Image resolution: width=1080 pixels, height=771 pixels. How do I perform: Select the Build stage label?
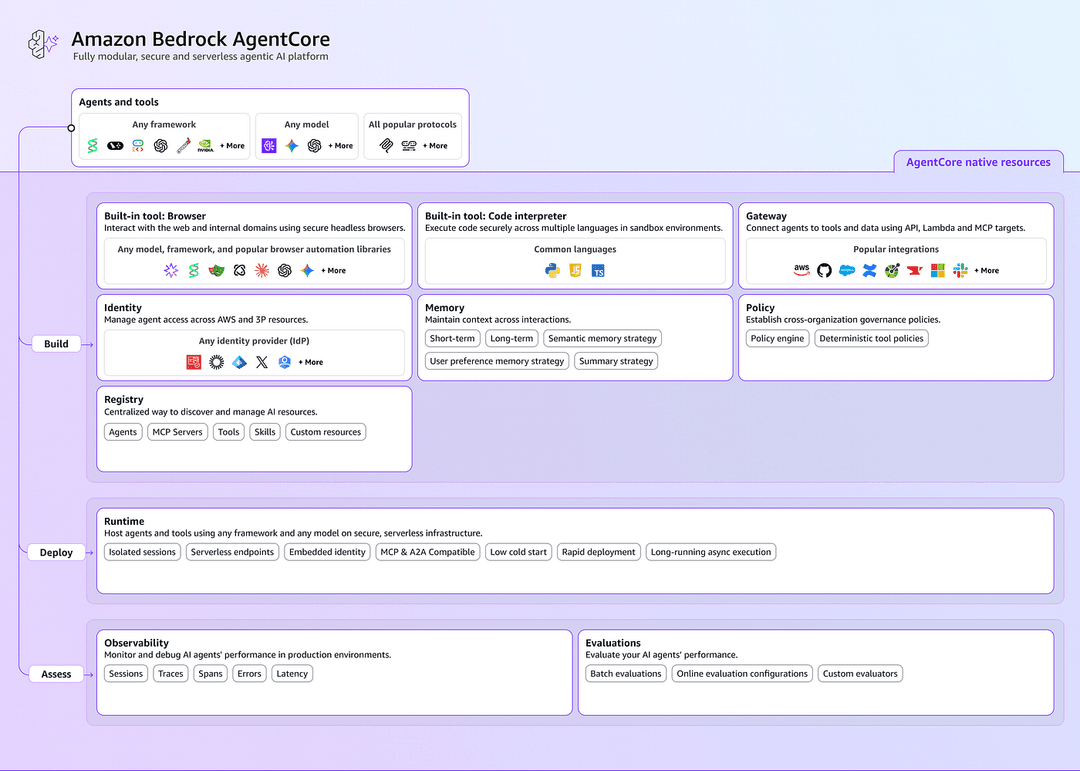(x=56, y=344)
